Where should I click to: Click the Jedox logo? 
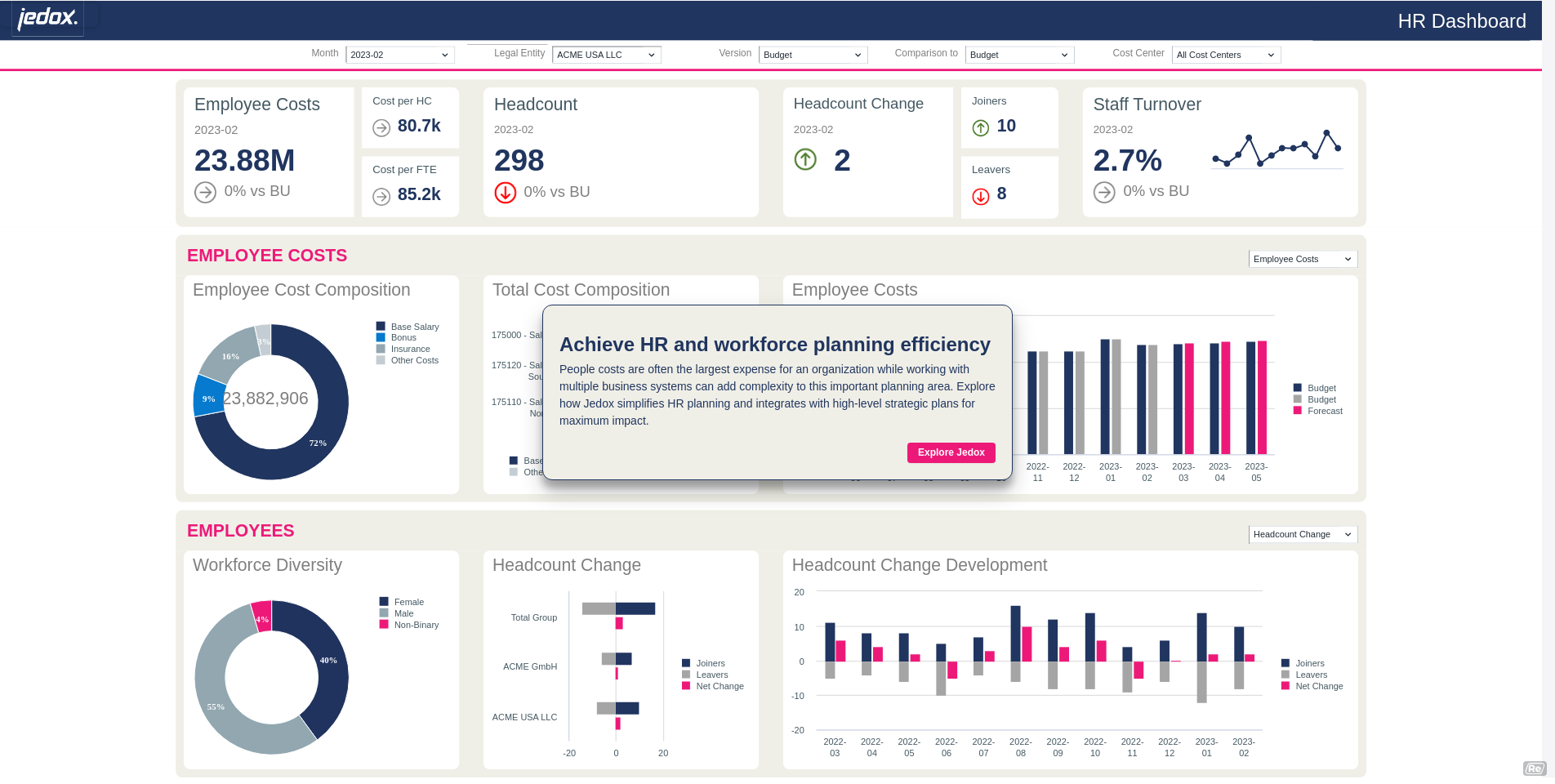[x=47, y=18]
